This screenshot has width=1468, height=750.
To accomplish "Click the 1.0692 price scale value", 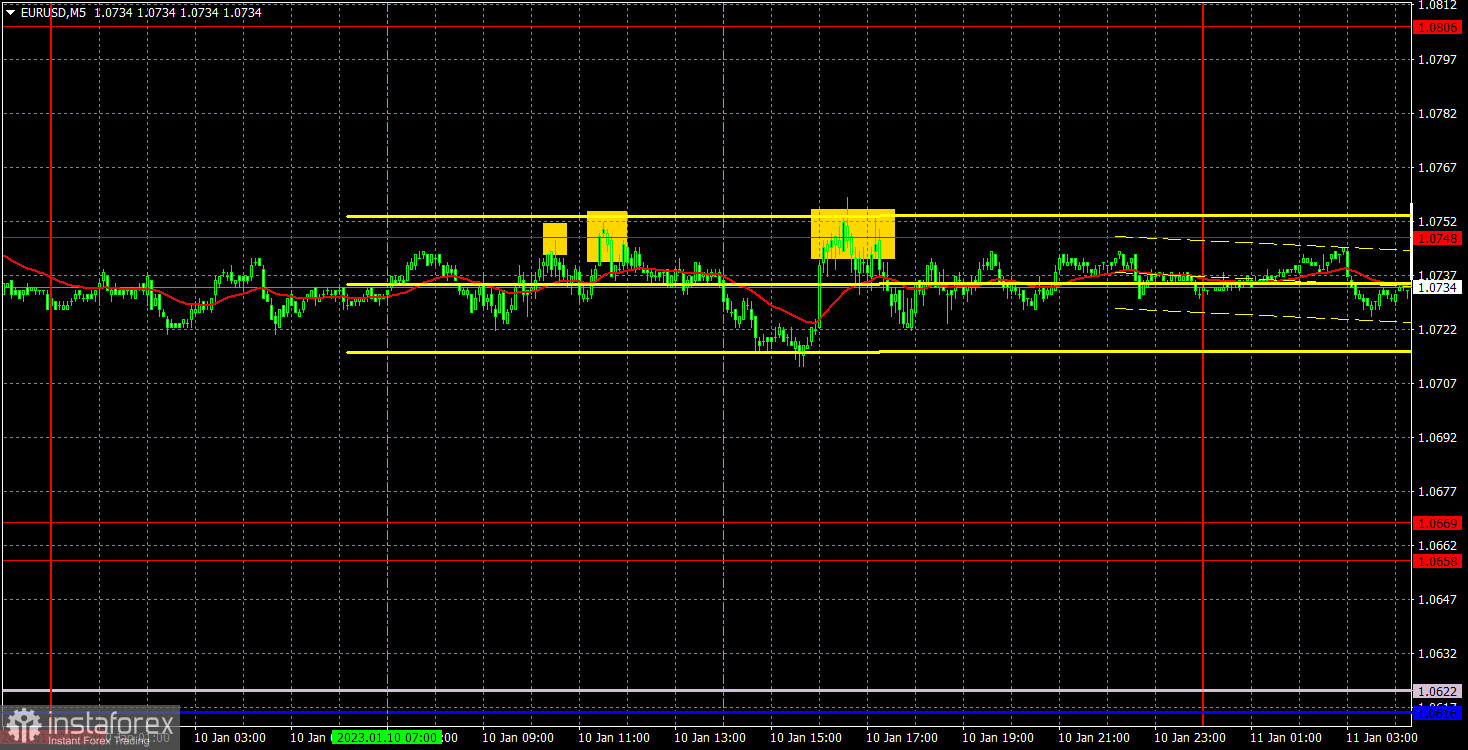I will (1435, 438).
